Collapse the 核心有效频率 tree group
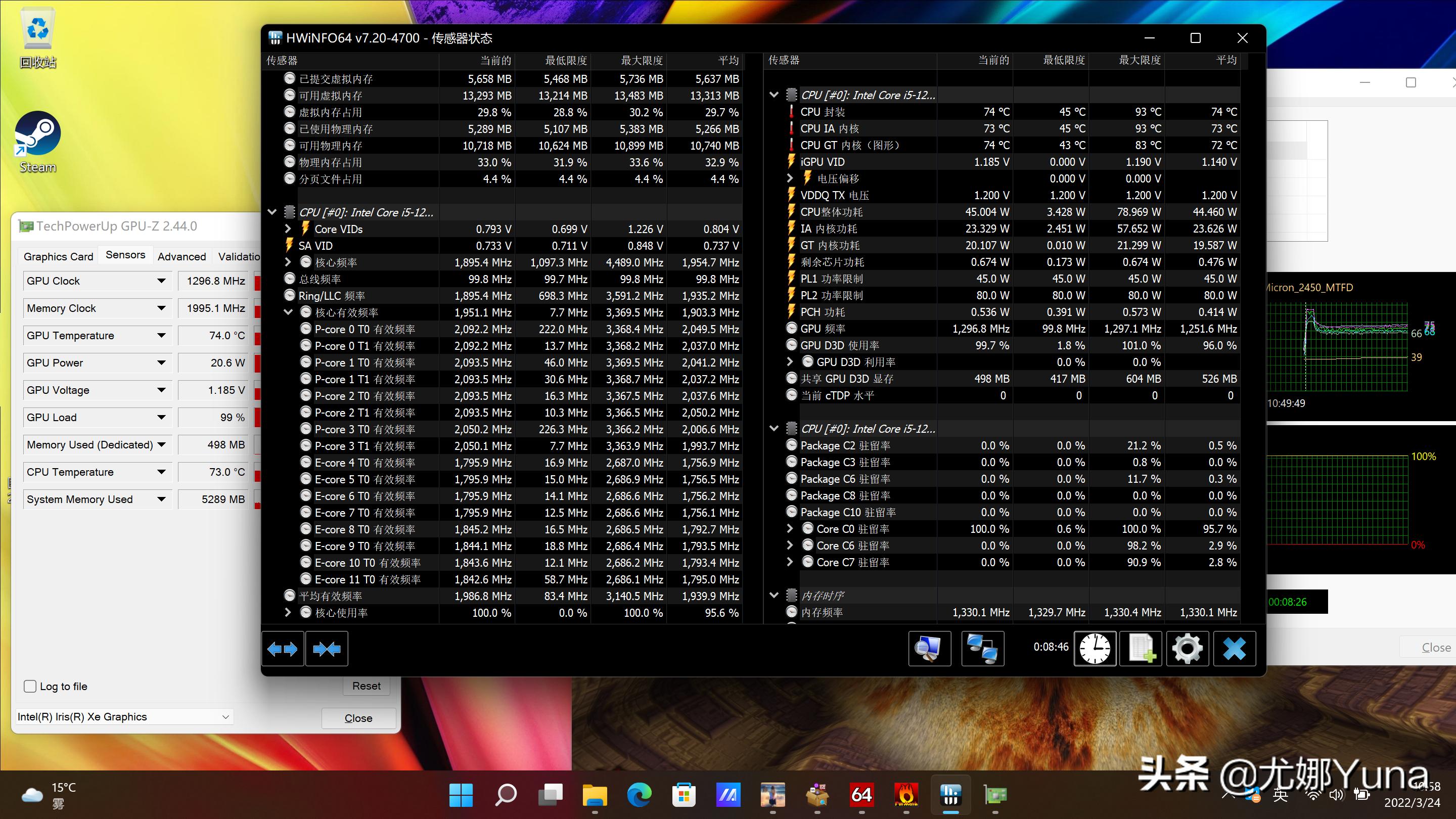This screenshot has height=819, width=1456. pyautogui.click(x=288, y=312)
